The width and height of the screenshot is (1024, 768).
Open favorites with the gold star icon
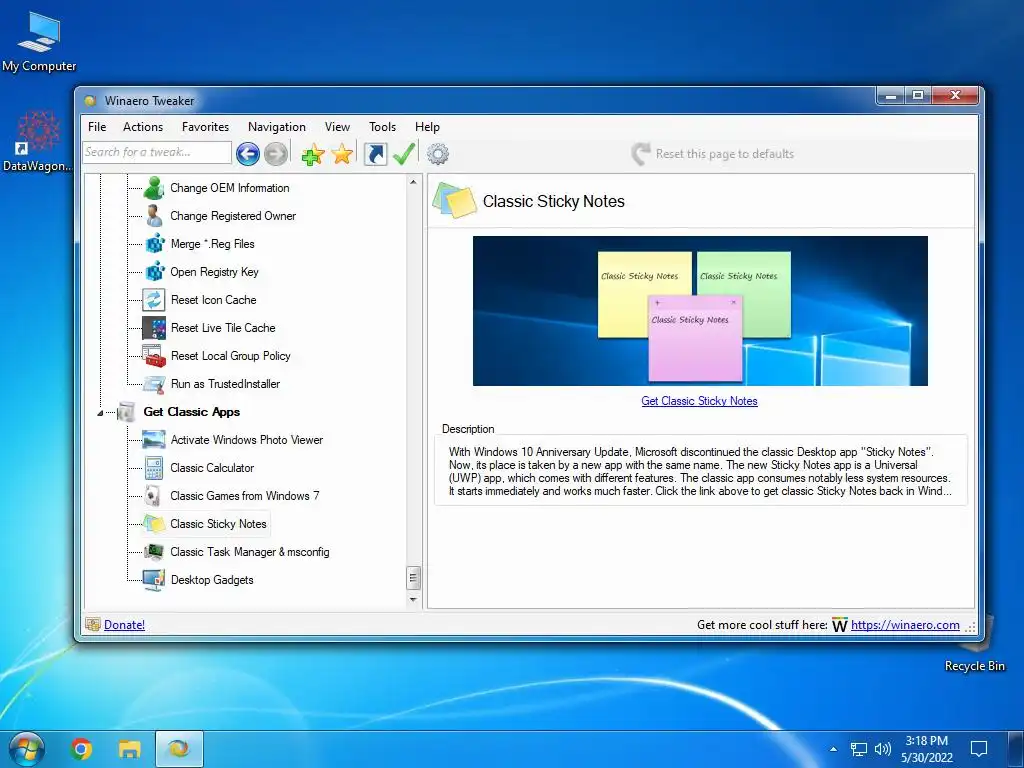coord(342,154)
